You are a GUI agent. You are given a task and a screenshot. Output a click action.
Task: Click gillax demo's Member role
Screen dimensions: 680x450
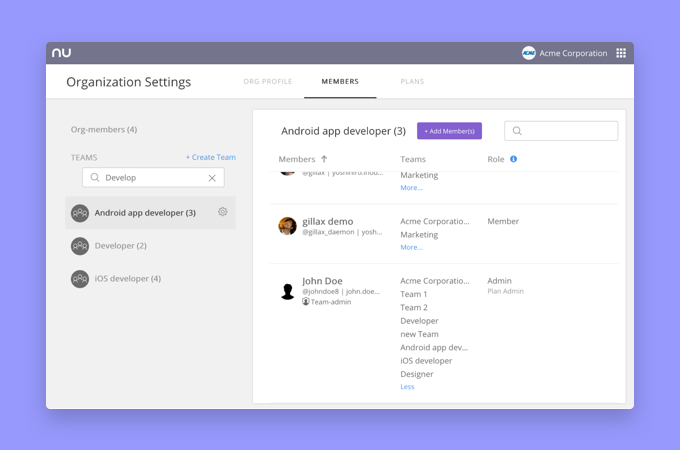(503, 222)
